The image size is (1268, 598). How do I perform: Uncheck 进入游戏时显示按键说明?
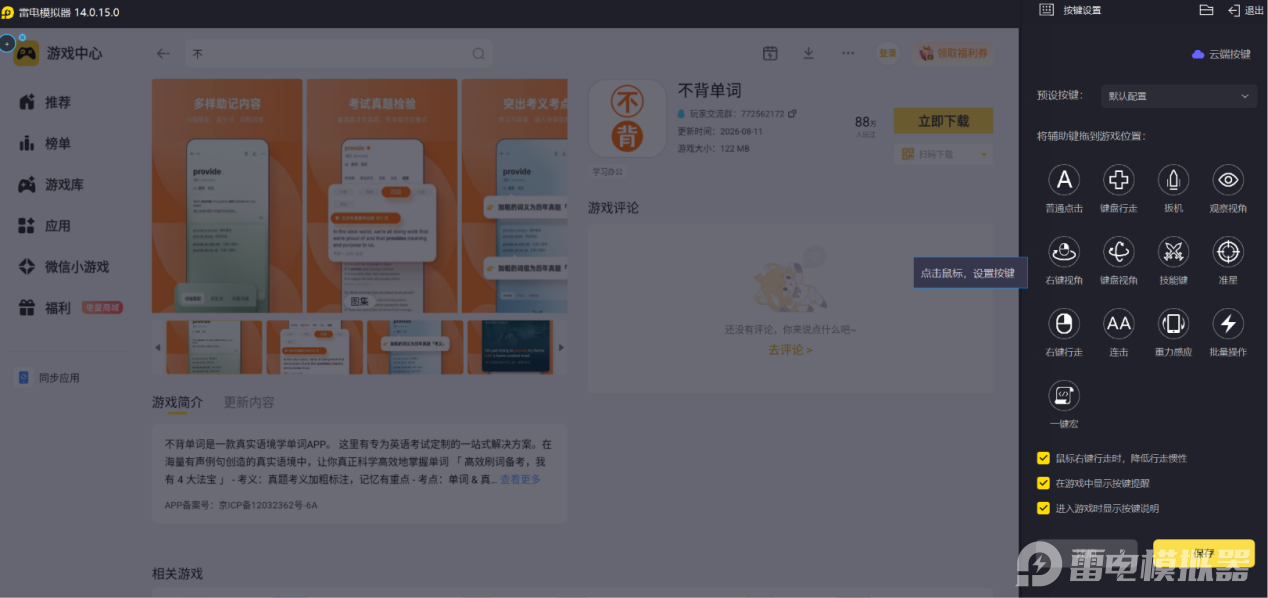[1043, 508]
